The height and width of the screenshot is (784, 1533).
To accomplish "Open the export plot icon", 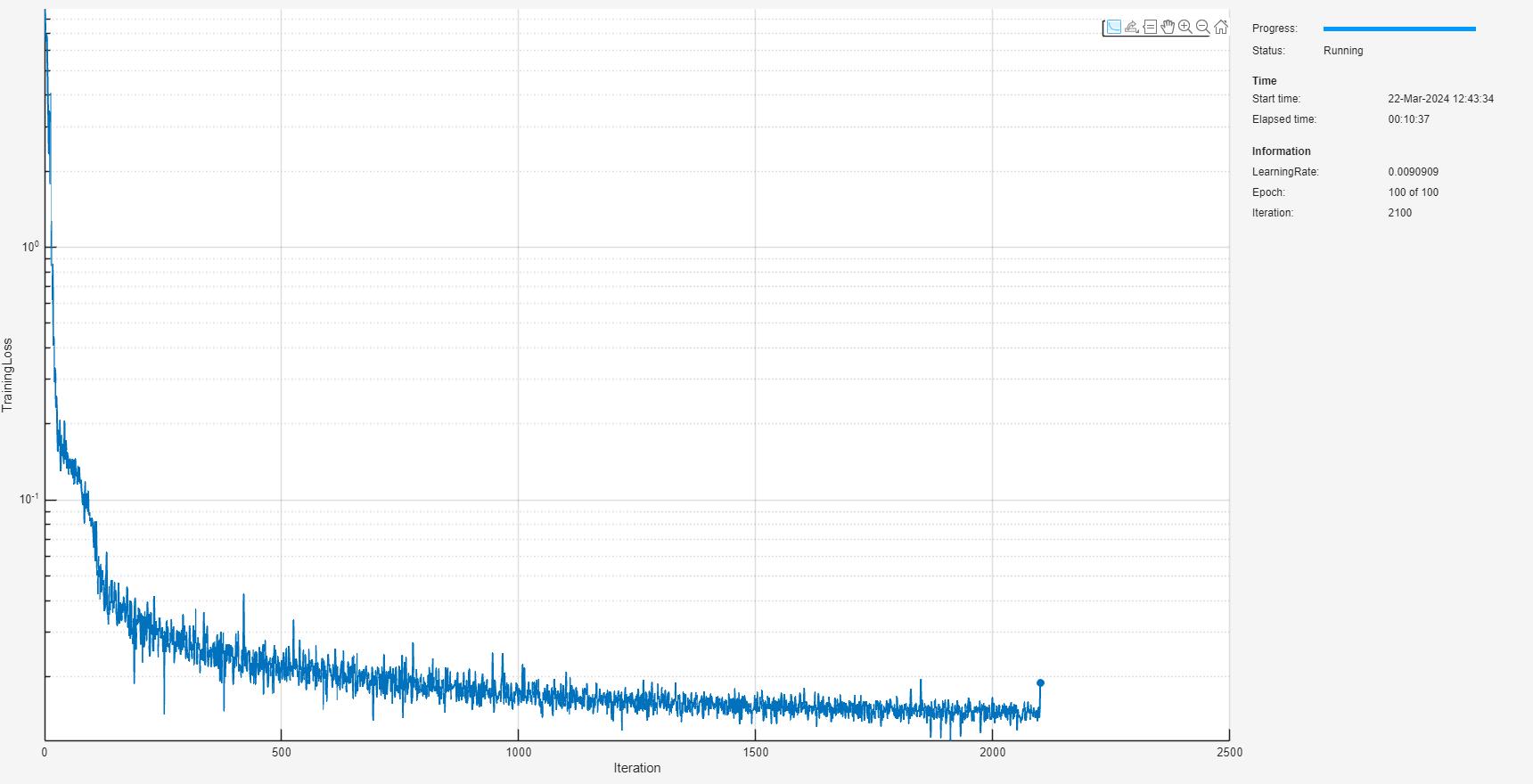I will 1131,27.
